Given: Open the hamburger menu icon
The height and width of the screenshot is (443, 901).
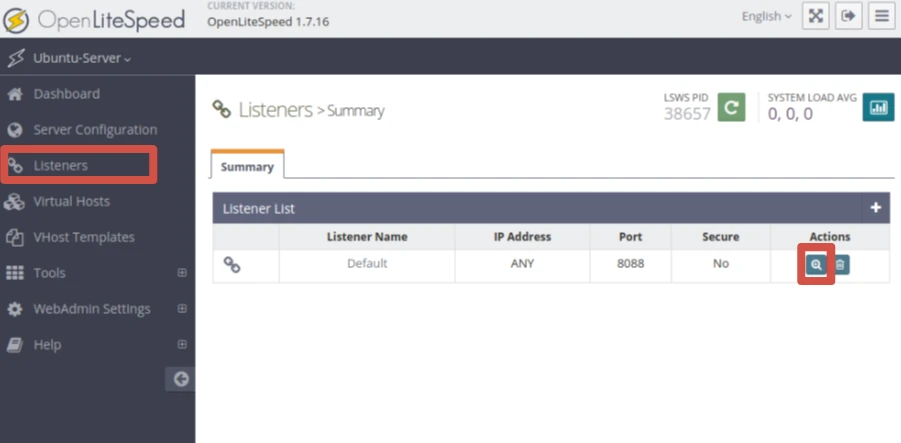Looking at the screenshot, I should point(881,16).
